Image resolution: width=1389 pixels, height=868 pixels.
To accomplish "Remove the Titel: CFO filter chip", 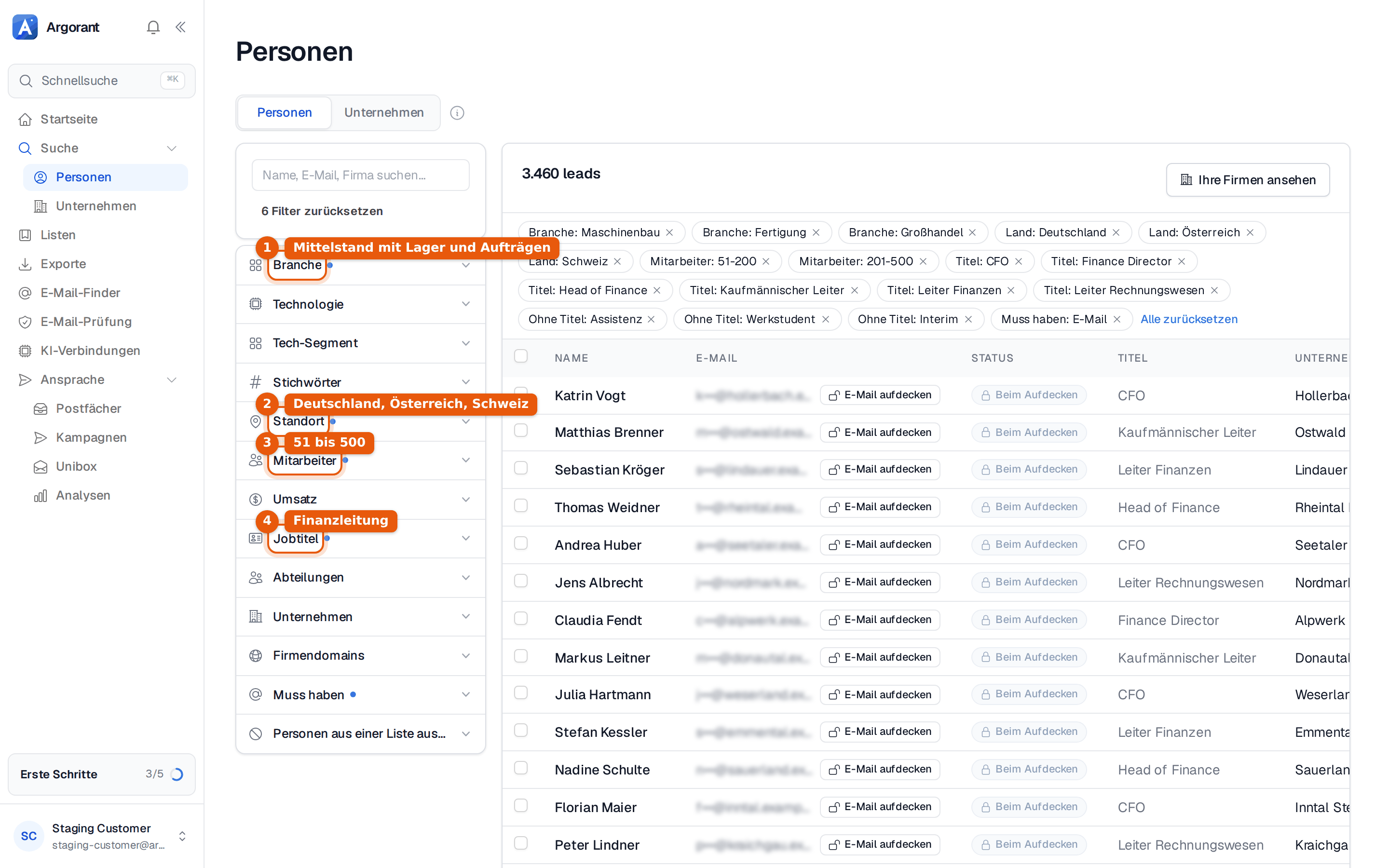I will click(x=1019, y=261).
